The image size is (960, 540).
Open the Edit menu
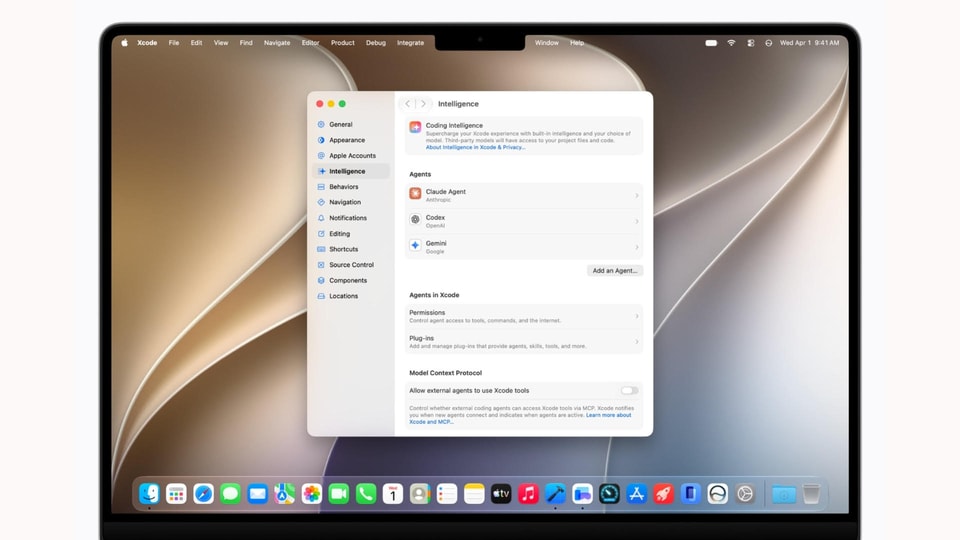point(196,43)
